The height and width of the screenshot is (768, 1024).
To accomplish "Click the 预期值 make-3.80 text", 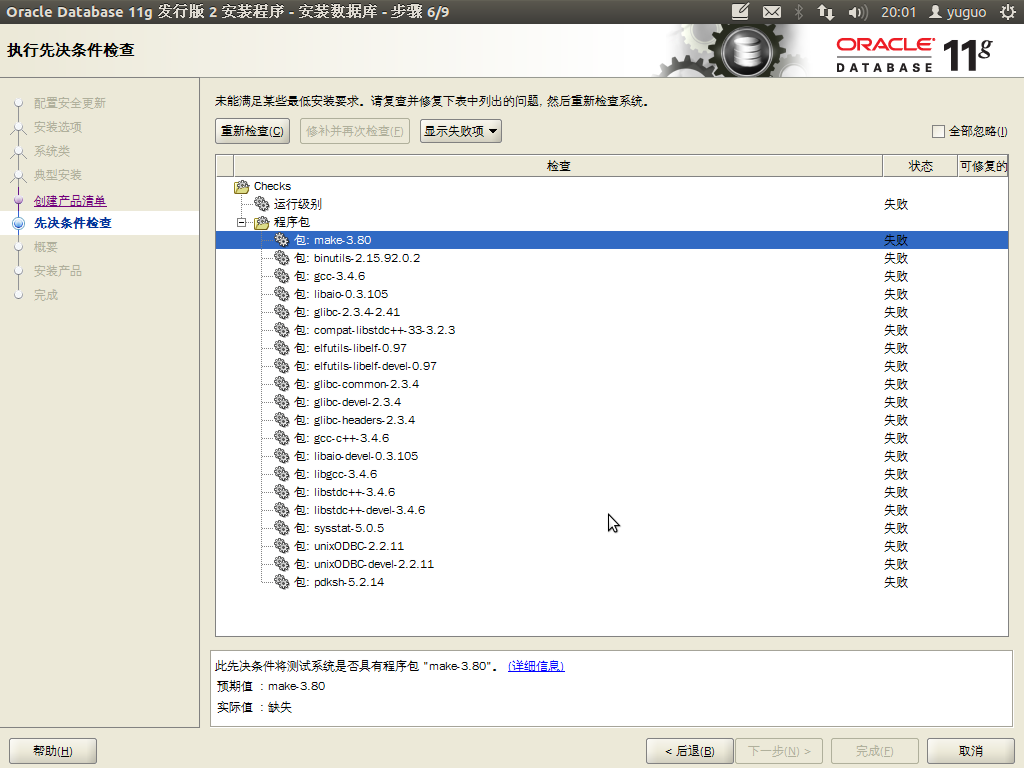I will pos(271,686).
